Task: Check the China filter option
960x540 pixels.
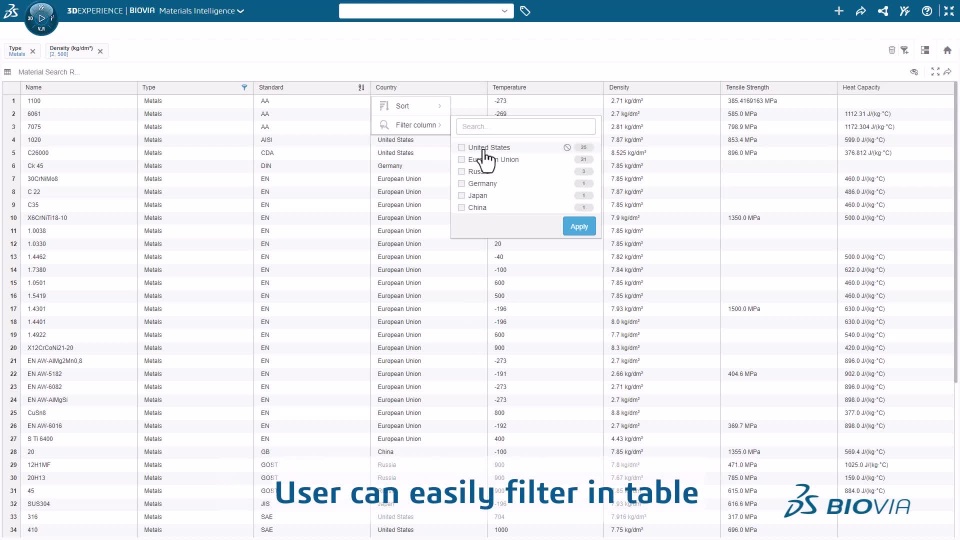Action: [462, 208]
